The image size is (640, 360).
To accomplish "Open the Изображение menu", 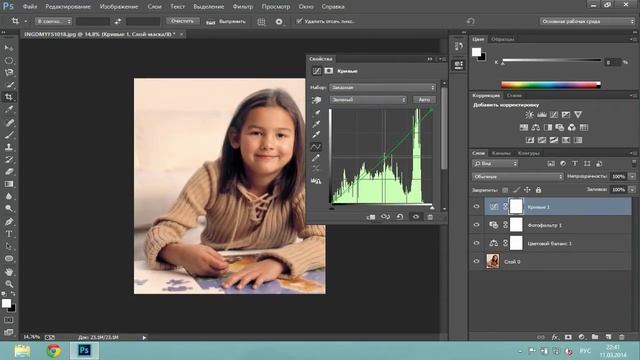I will (119, 7).
